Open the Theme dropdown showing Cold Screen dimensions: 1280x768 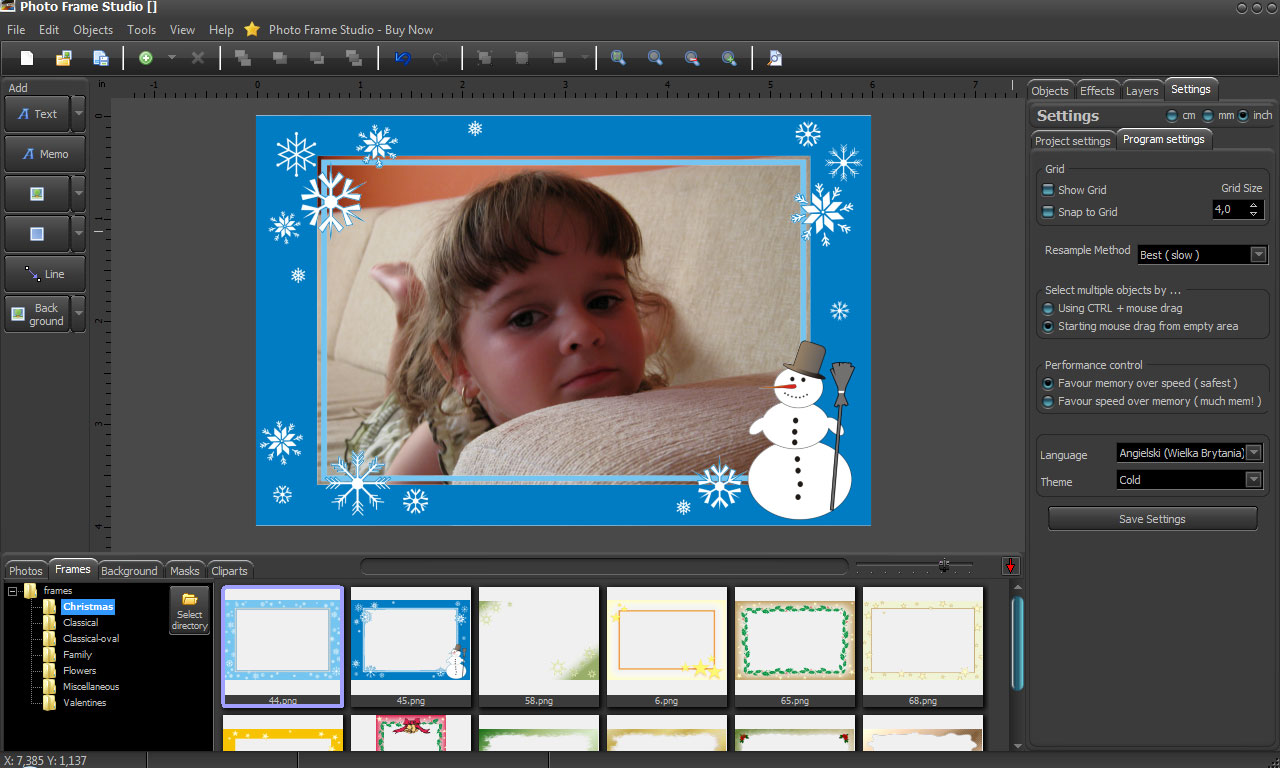point(1253,480)
